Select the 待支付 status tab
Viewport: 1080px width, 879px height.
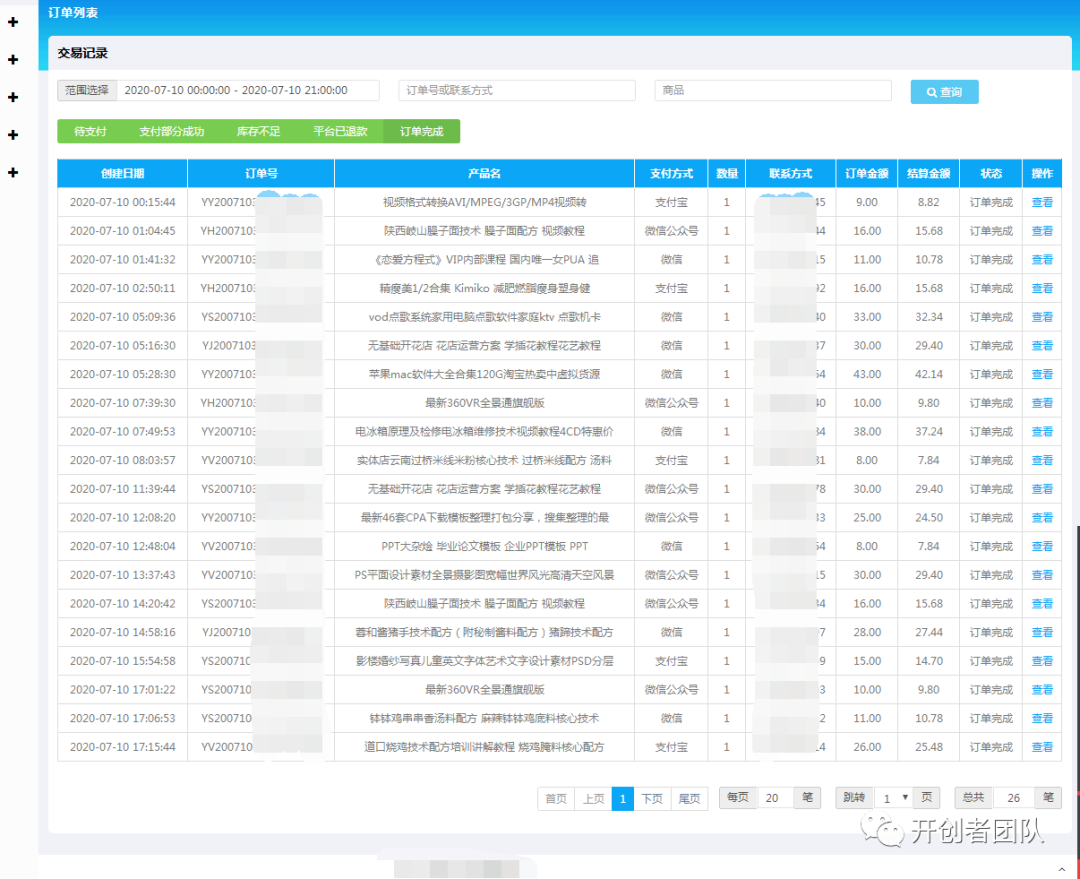[x=90, y=131]
